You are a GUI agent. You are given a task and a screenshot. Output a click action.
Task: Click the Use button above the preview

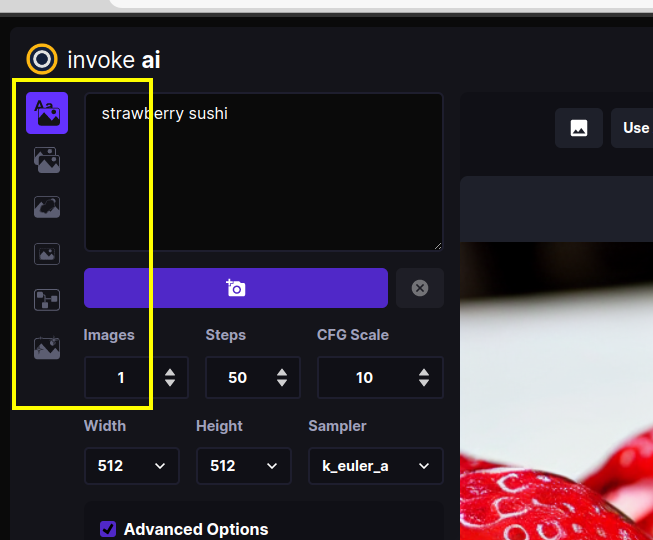[634, 128]
